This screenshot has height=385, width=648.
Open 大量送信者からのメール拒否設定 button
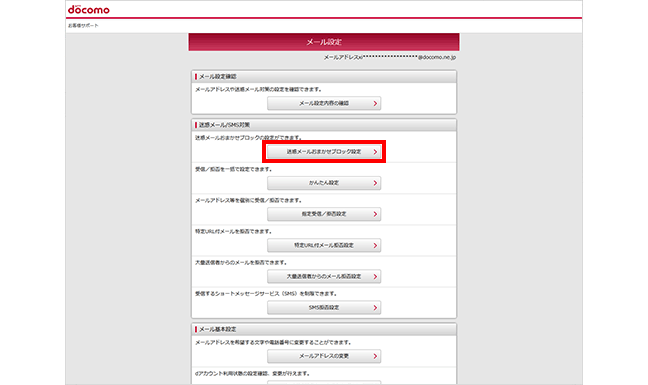[x=324, y=276]
